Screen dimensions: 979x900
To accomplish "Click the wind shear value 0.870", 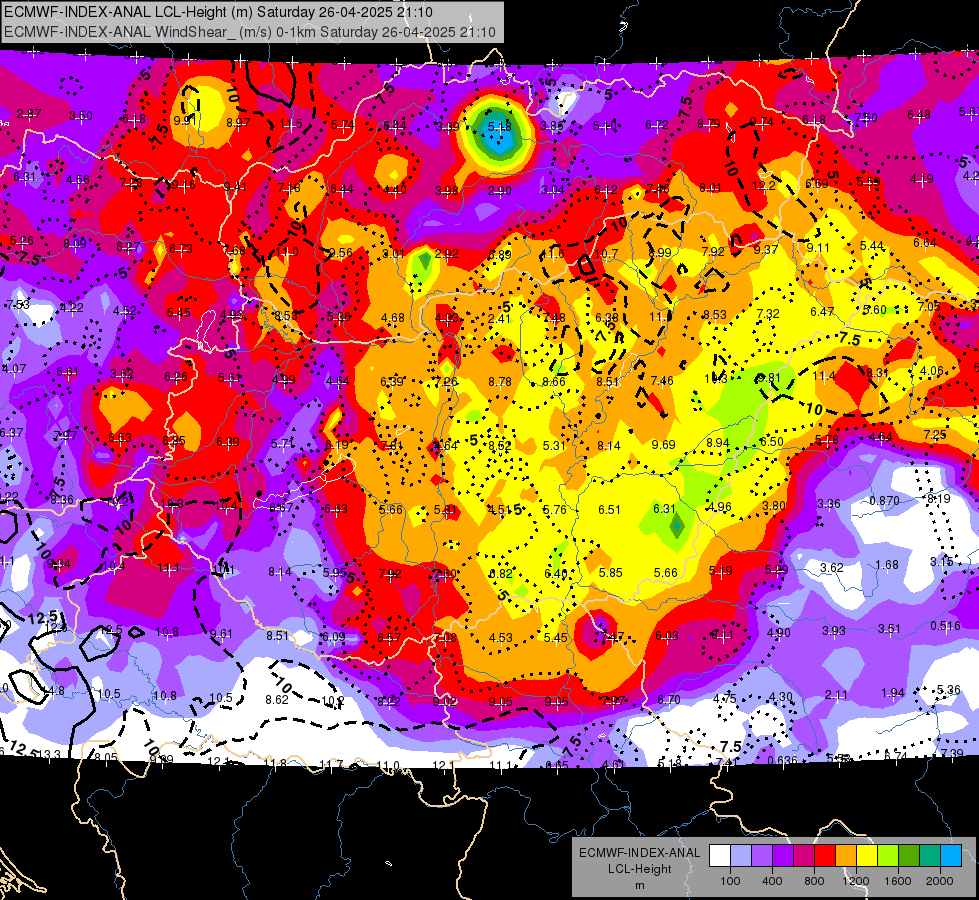I will tap(884, 500).
